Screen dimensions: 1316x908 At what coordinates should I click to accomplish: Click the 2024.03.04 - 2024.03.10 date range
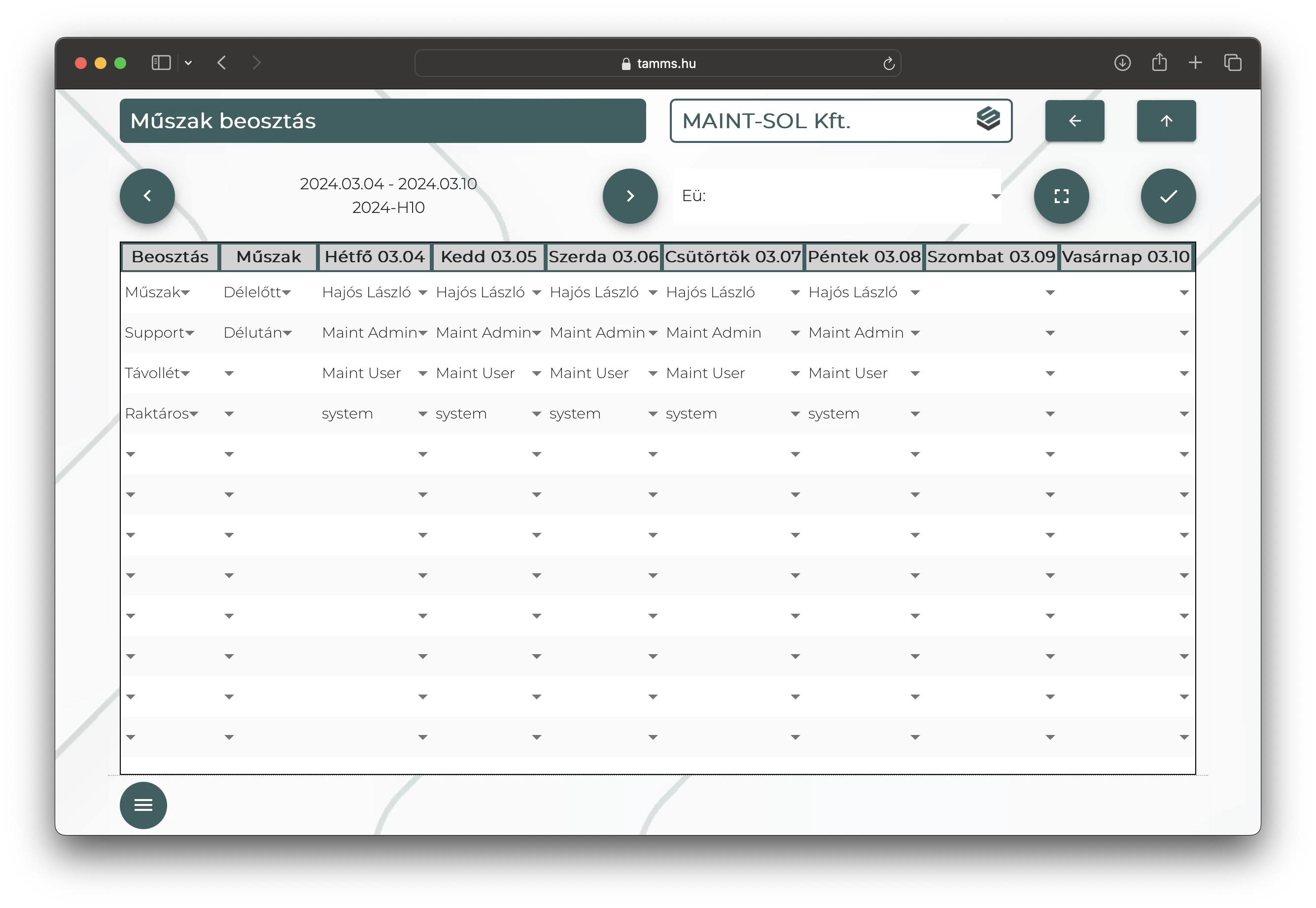coord(388,184)
